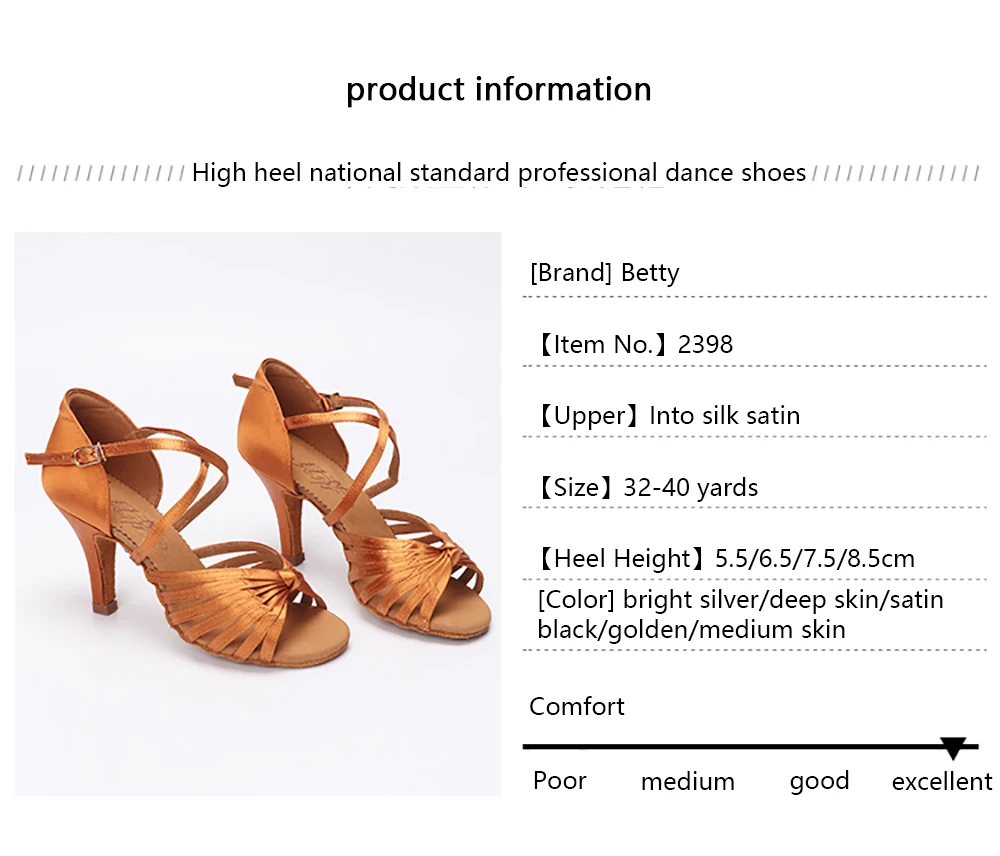Click the 'medium' label on comfort scale
The height and width of the screenshot is (856, 1000).
(688, 781)
